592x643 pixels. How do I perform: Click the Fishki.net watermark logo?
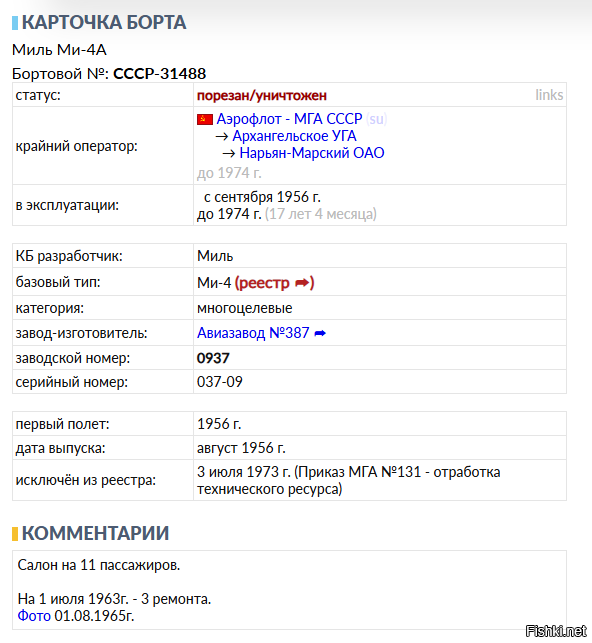[556, 631]
